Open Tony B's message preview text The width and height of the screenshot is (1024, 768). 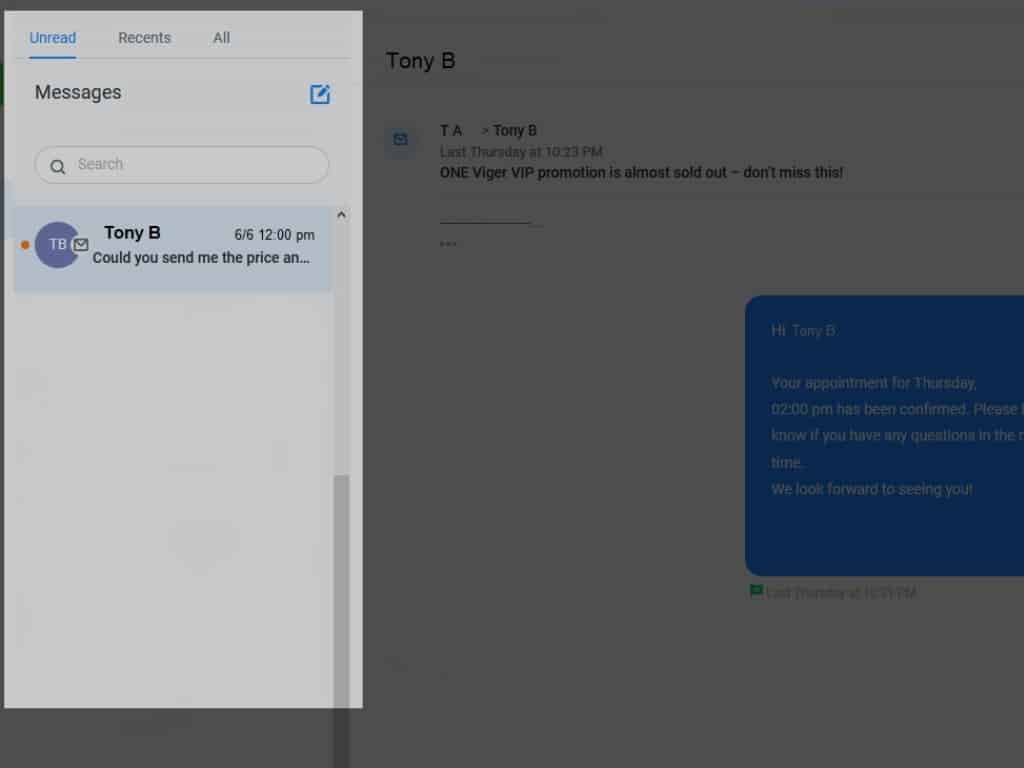(201, 258)
